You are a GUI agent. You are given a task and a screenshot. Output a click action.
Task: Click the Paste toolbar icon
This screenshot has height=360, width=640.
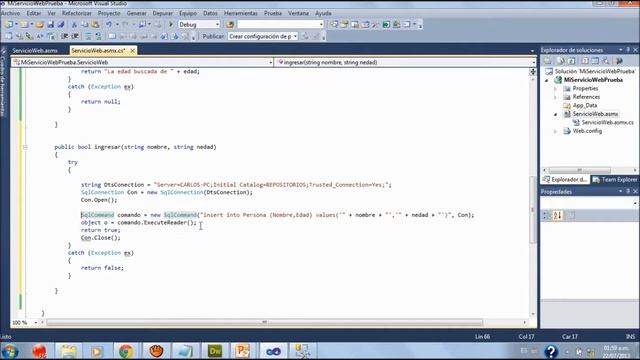pyautogui.click(x=95, y=24)
